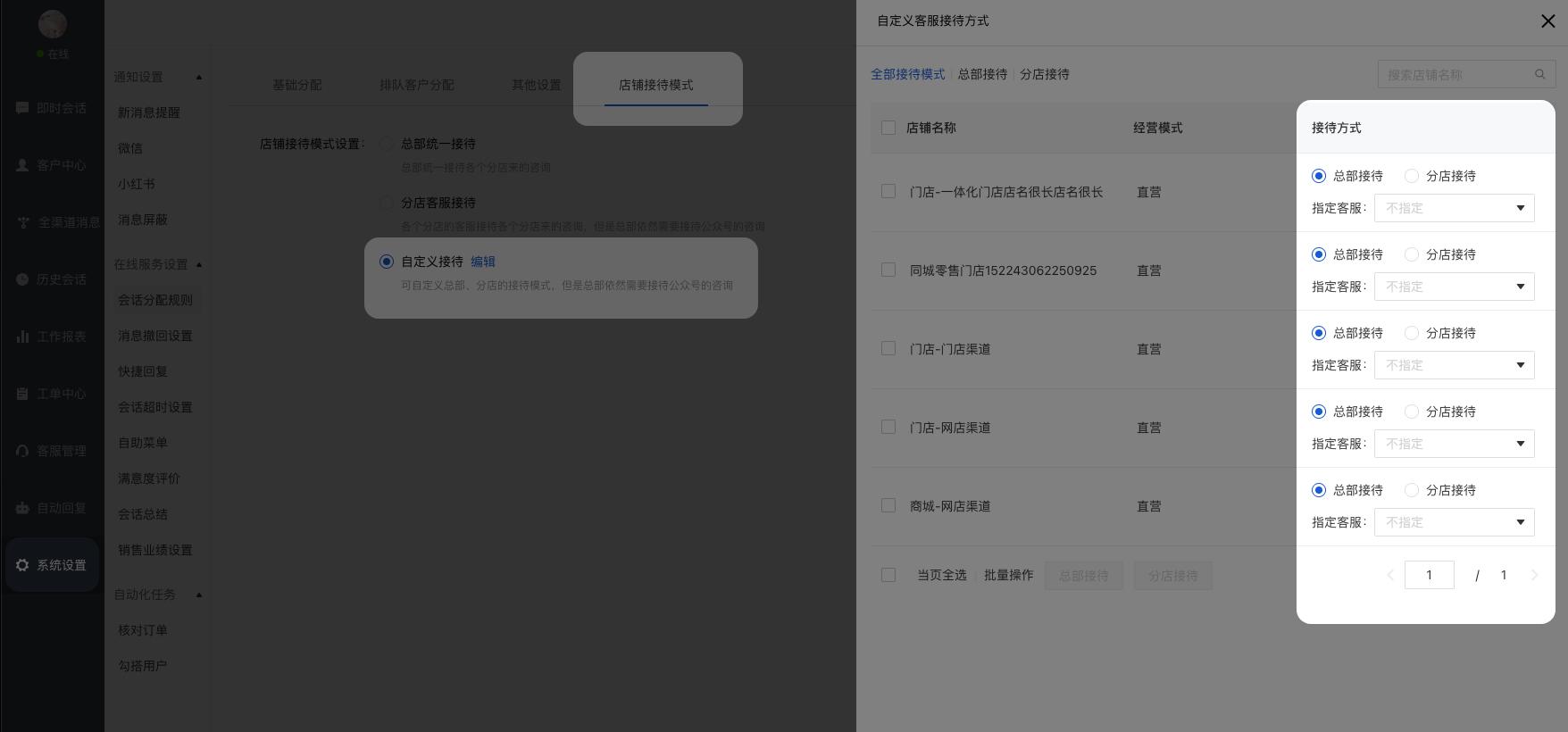
Task: Close the 自定义客服接待方式 panel
Action: coord(1547,21)
